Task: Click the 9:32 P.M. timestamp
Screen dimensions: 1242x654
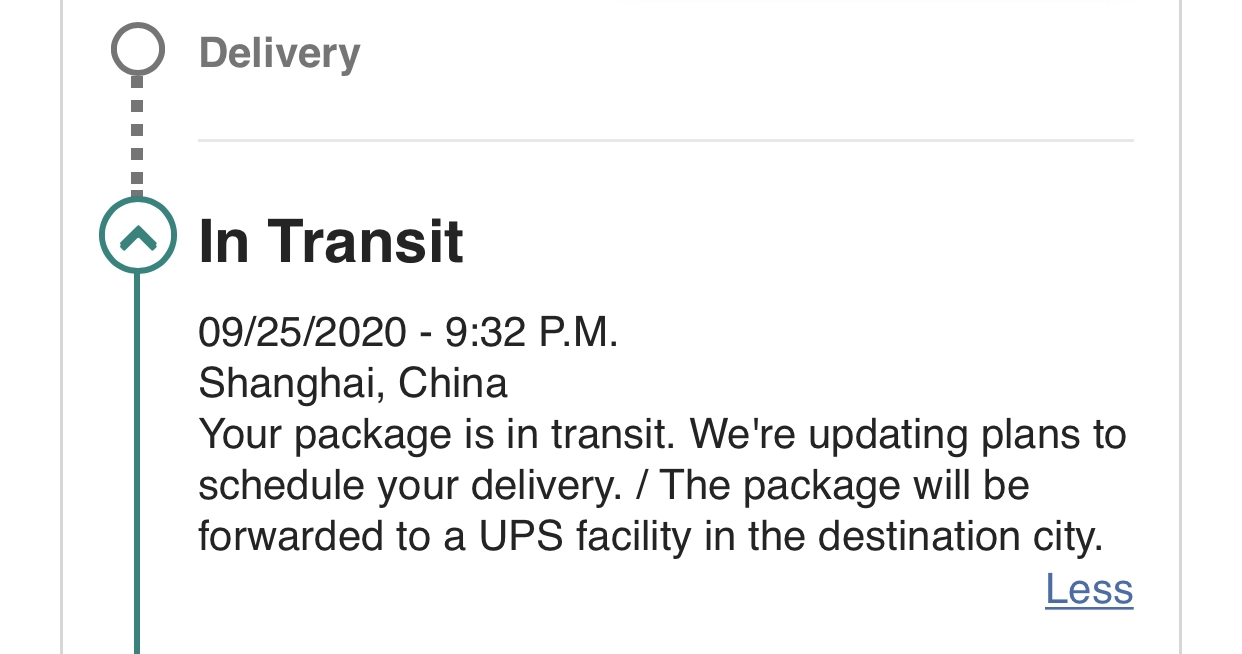Action: coord(532,332)
